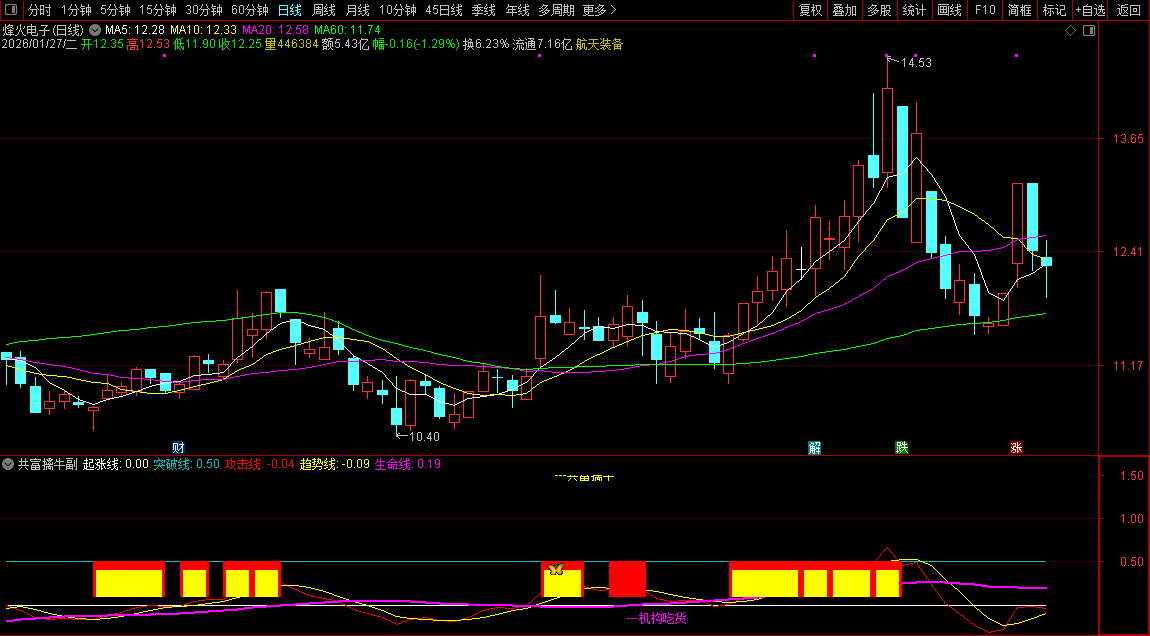Click the 解 event marker icon
The height and width of the screenshot is (636, 1150).
coord(815,447)
